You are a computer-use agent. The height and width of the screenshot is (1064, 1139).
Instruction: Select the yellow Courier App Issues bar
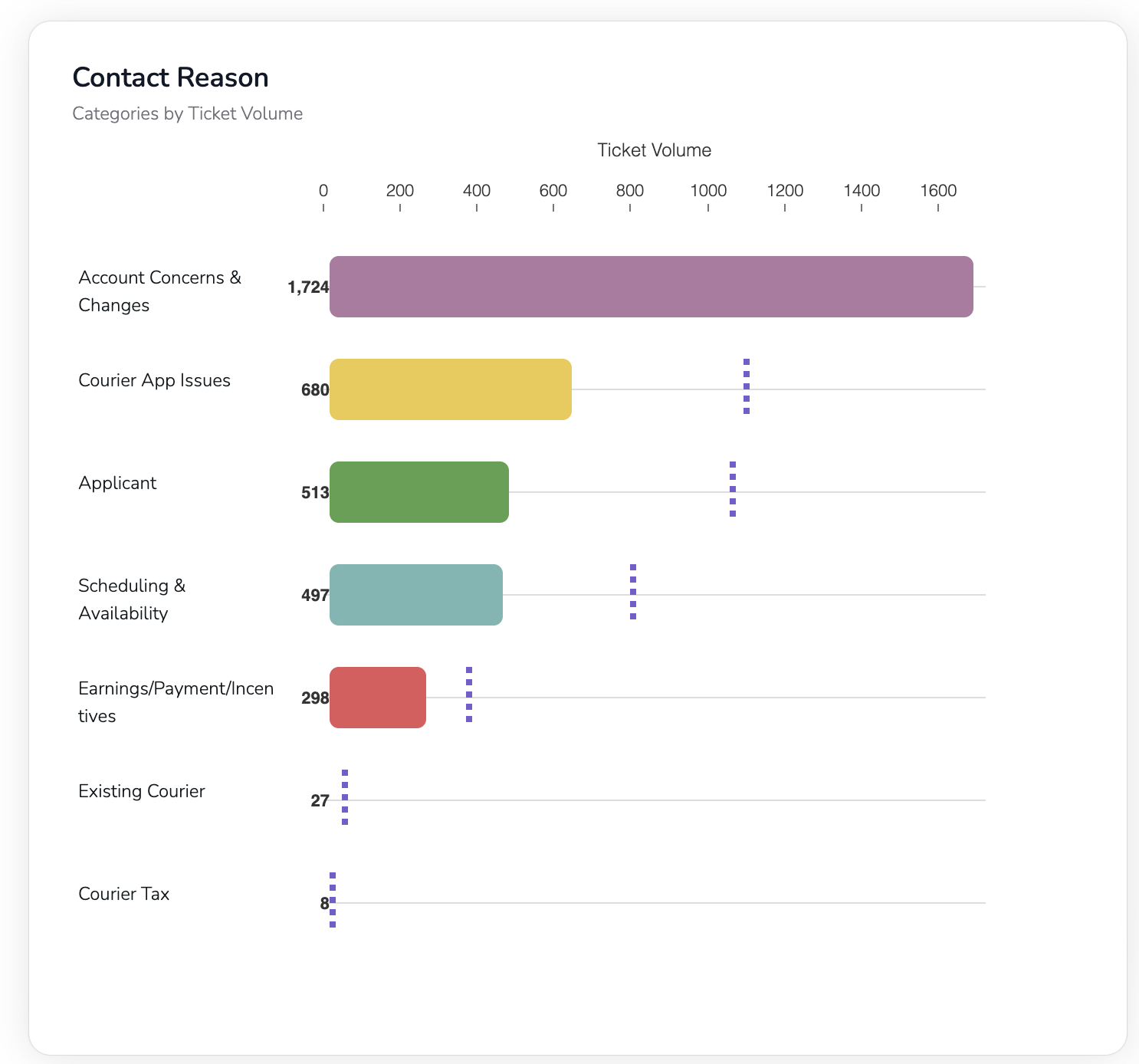coord(451,389)
